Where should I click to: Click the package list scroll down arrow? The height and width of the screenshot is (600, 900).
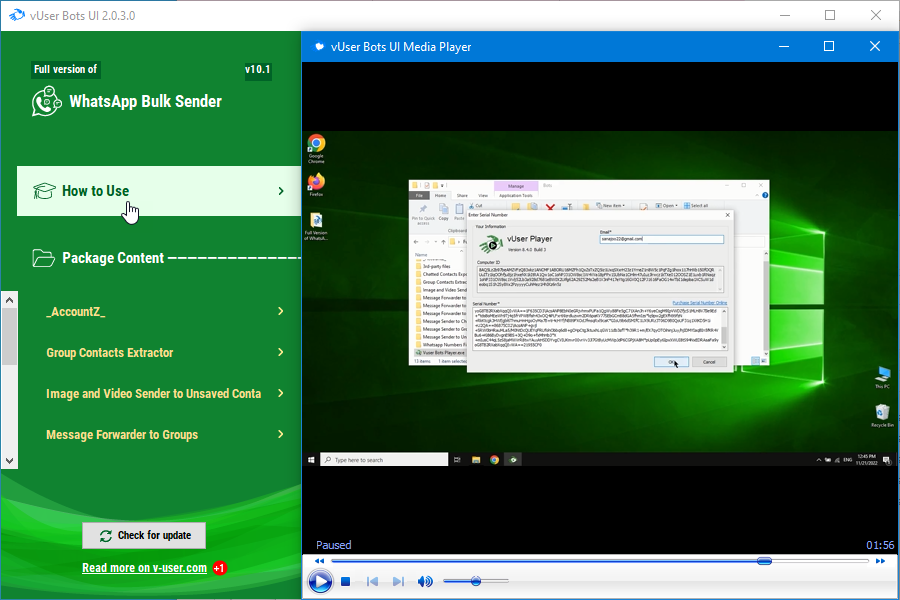[x=9, y=460]
